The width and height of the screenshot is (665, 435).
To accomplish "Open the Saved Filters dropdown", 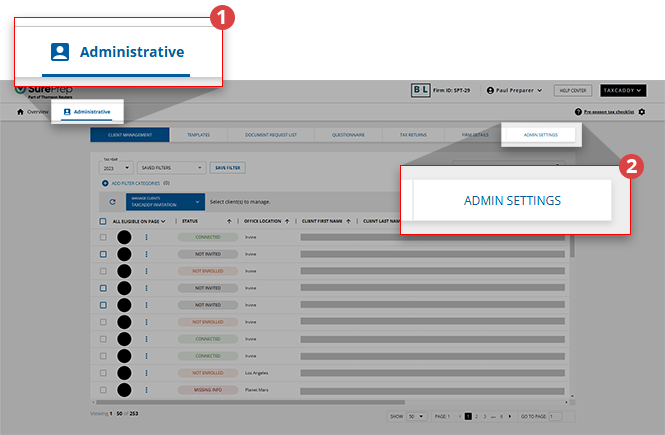I will pos(171,168).
